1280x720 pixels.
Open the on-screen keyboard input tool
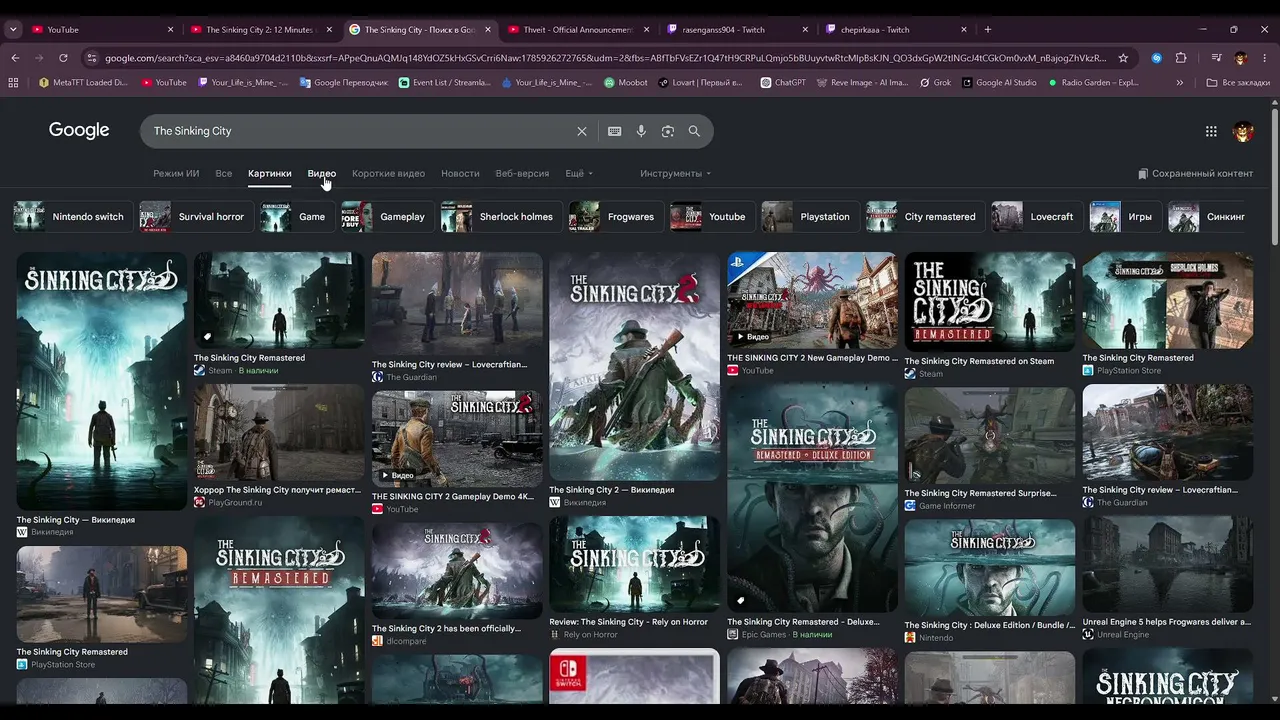614,131
